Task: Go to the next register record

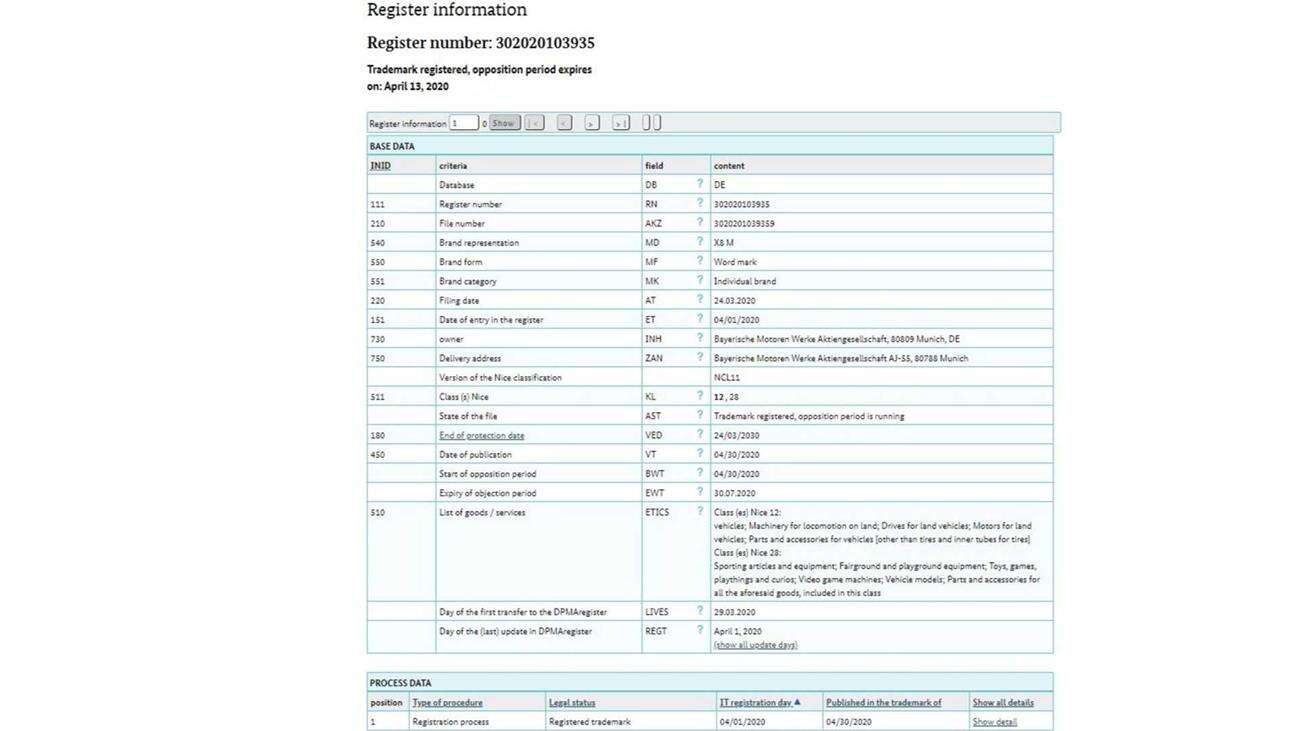Action: tap(592, 123)
